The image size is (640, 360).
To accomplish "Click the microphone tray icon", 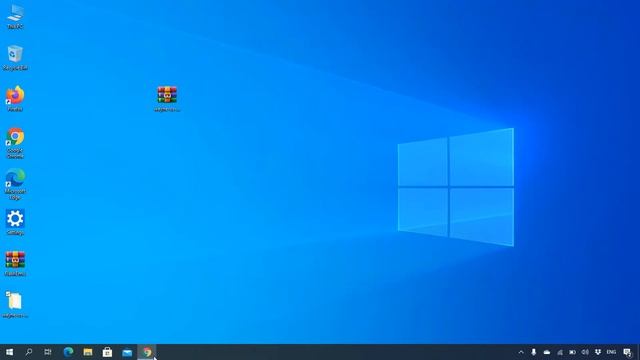I will [533, 352].
